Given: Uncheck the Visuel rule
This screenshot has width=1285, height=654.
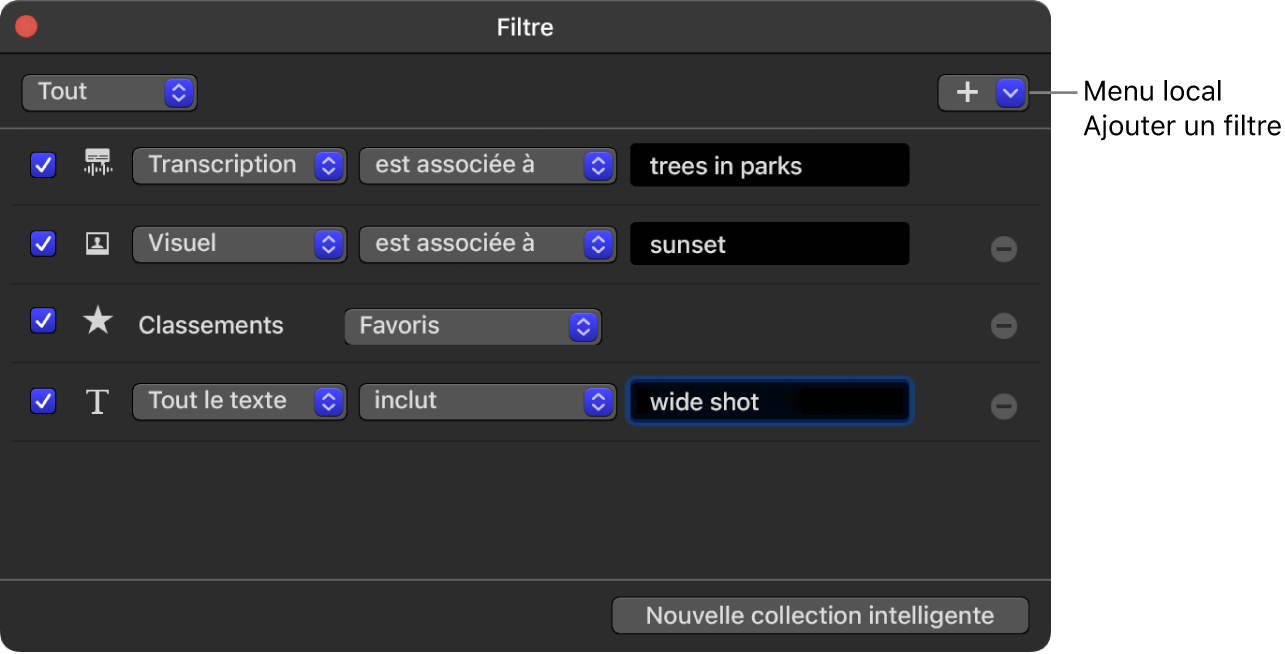Looking at the screenshot, I should pos(43,243).
